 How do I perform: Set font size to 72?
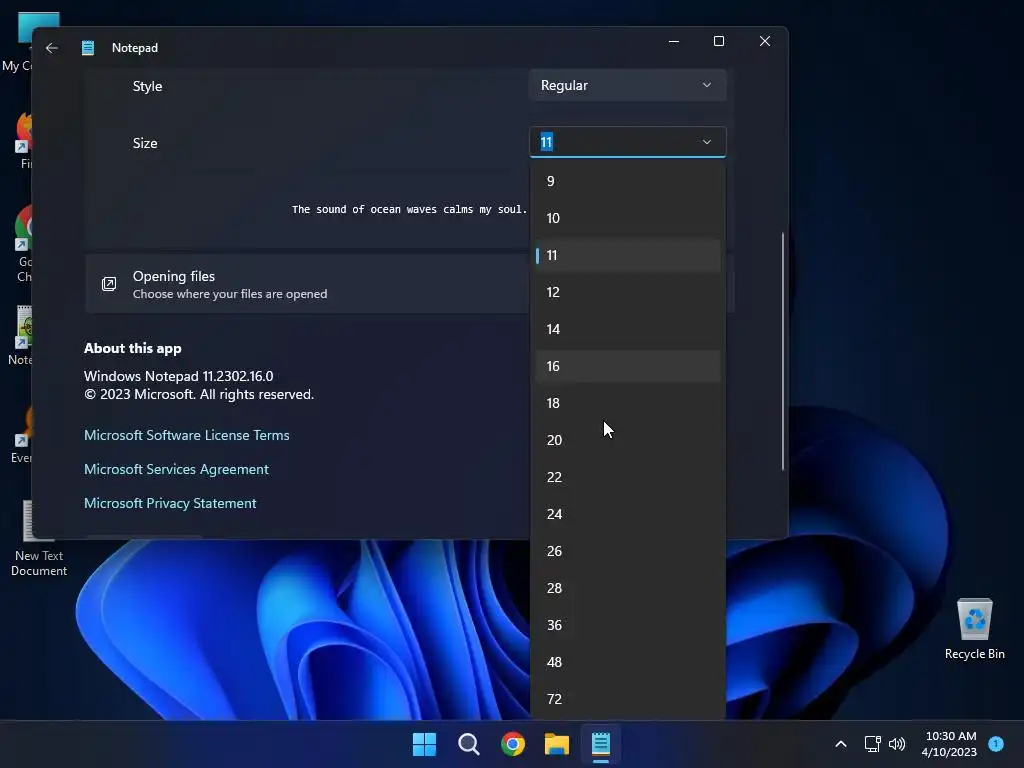628,699
